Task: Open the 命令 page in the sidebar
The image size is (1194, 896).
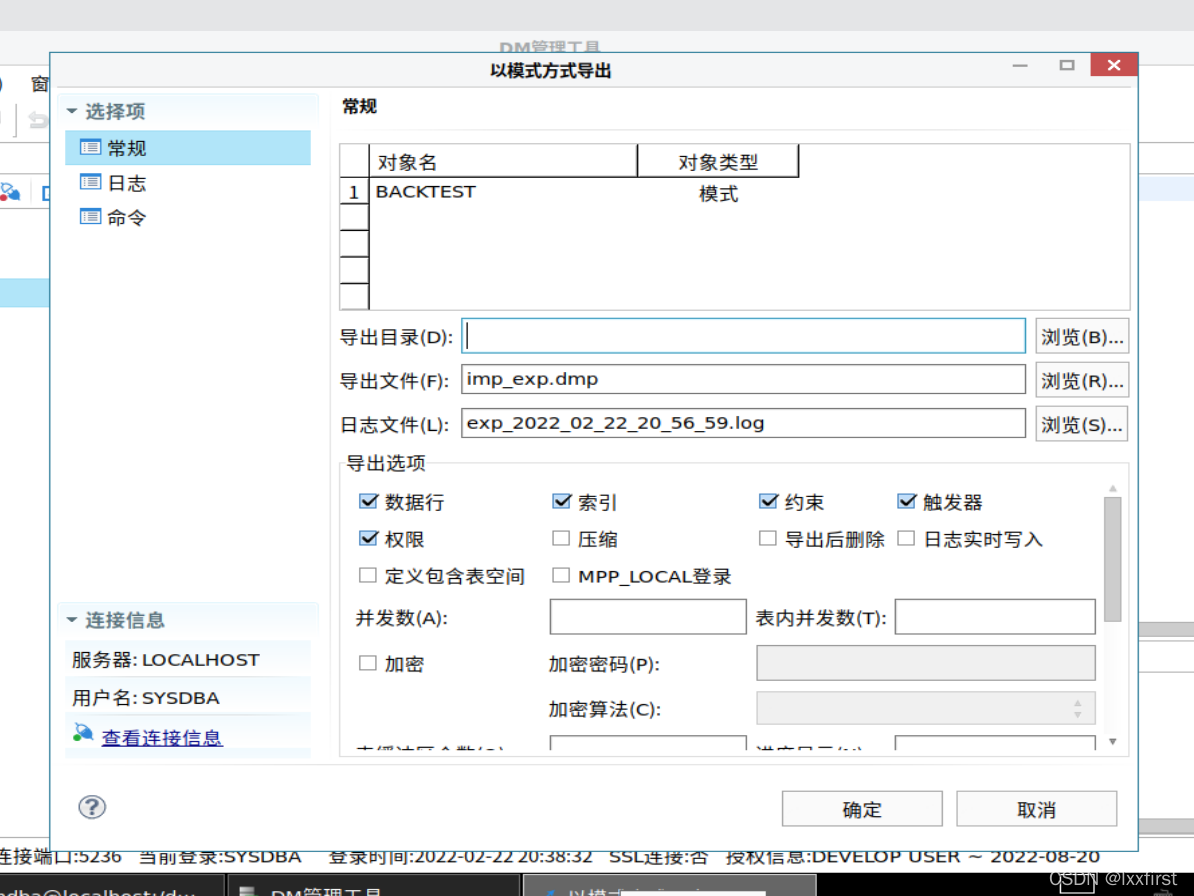Action: coord(126,218)
